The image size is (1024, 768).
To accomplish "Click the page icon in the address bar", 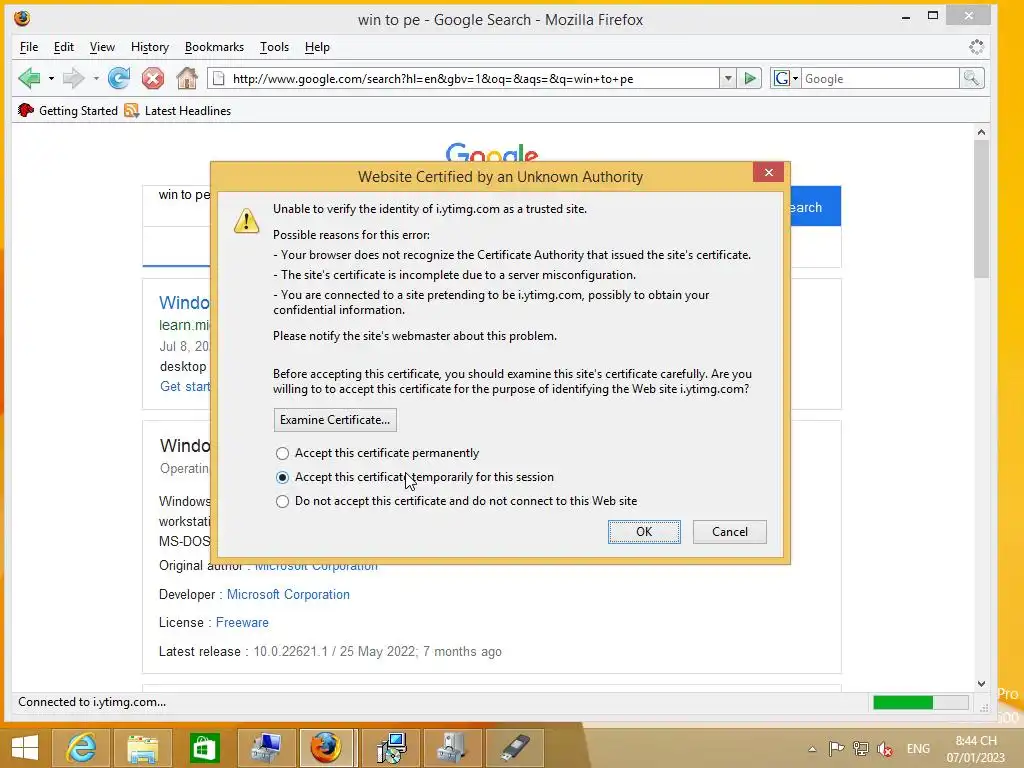I will (x=219, y=79).
